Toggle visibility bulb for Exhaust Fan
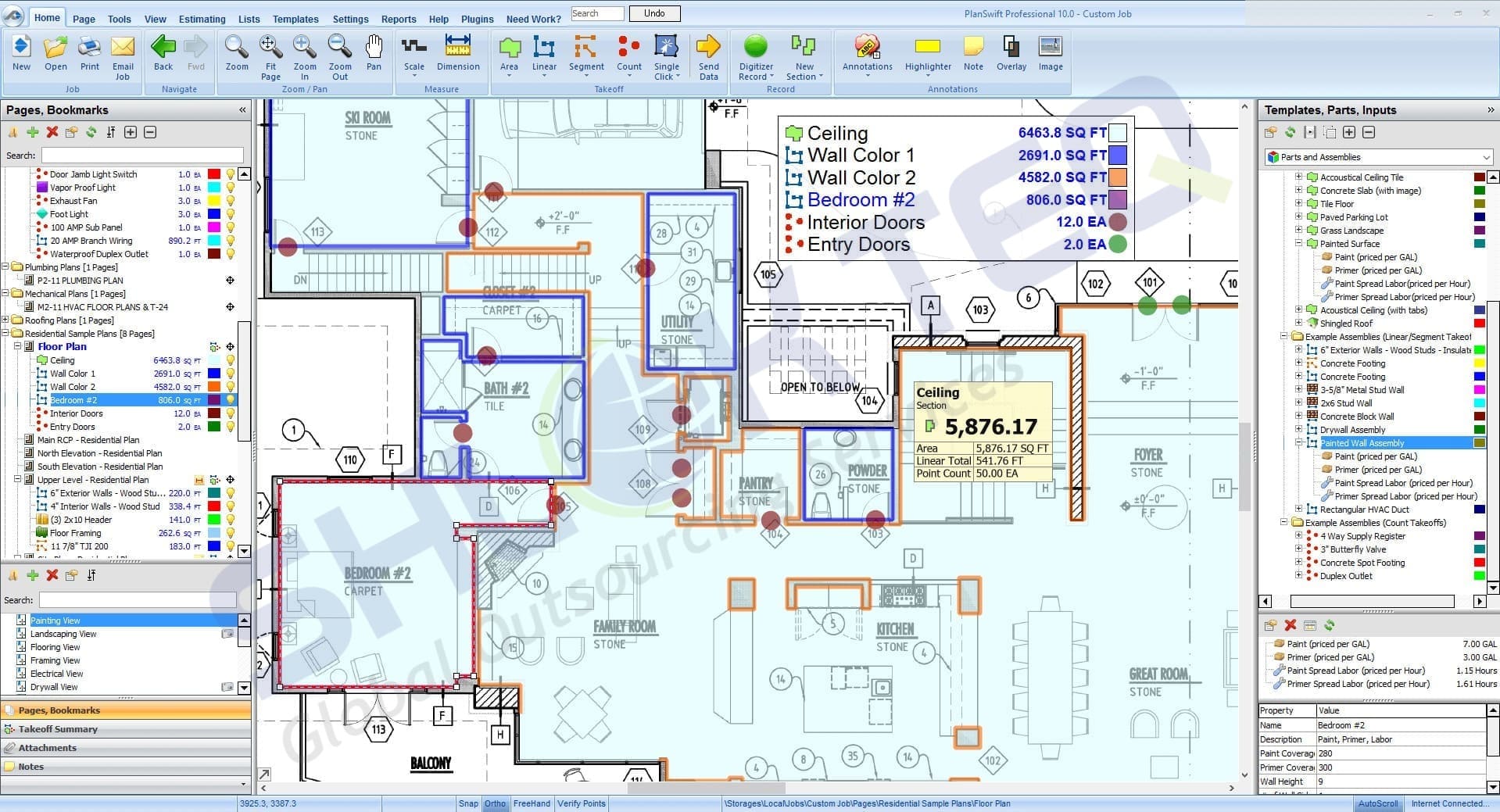 (x=231, y=201)
